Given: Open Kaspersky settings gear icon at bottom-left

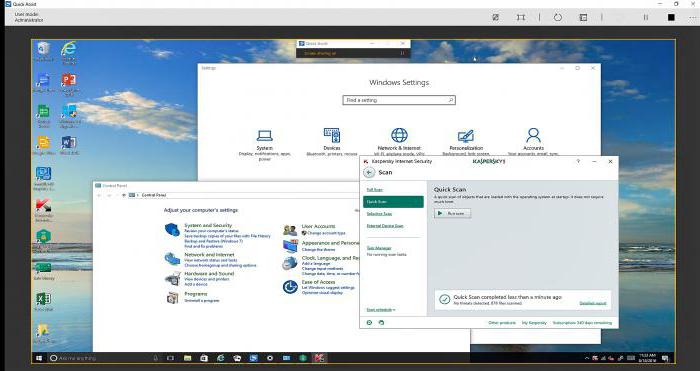Looking at the screenshot, I should [x=369, y=322].
